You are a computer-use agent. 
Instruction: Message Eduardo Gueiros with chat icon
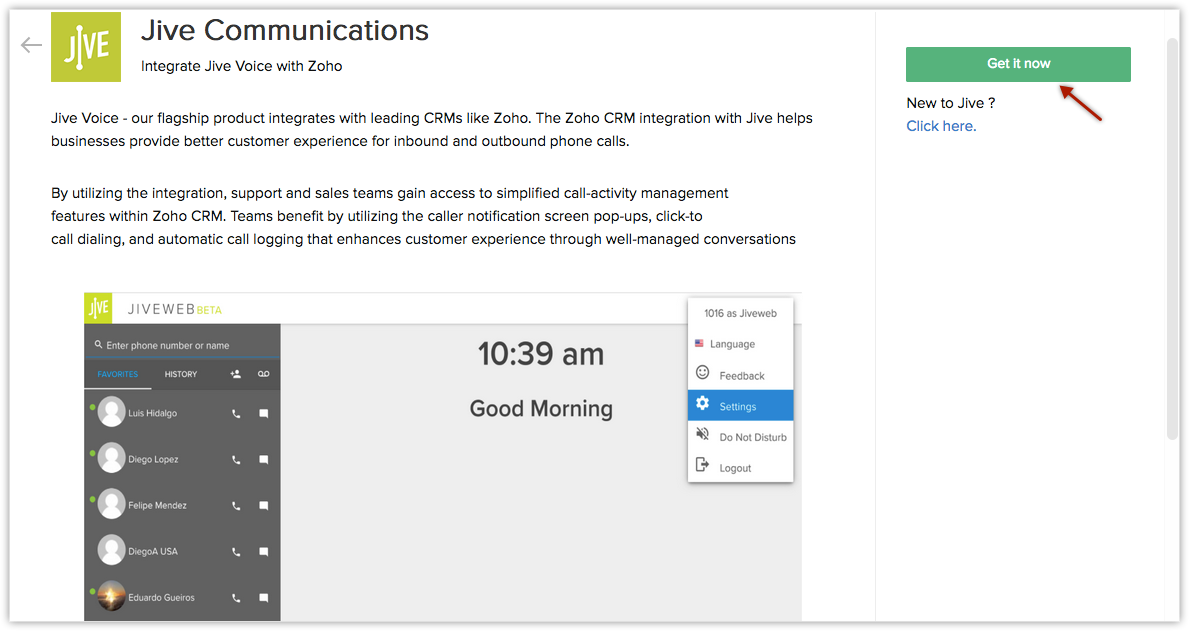pyautogui.click(x=264, y=598)
